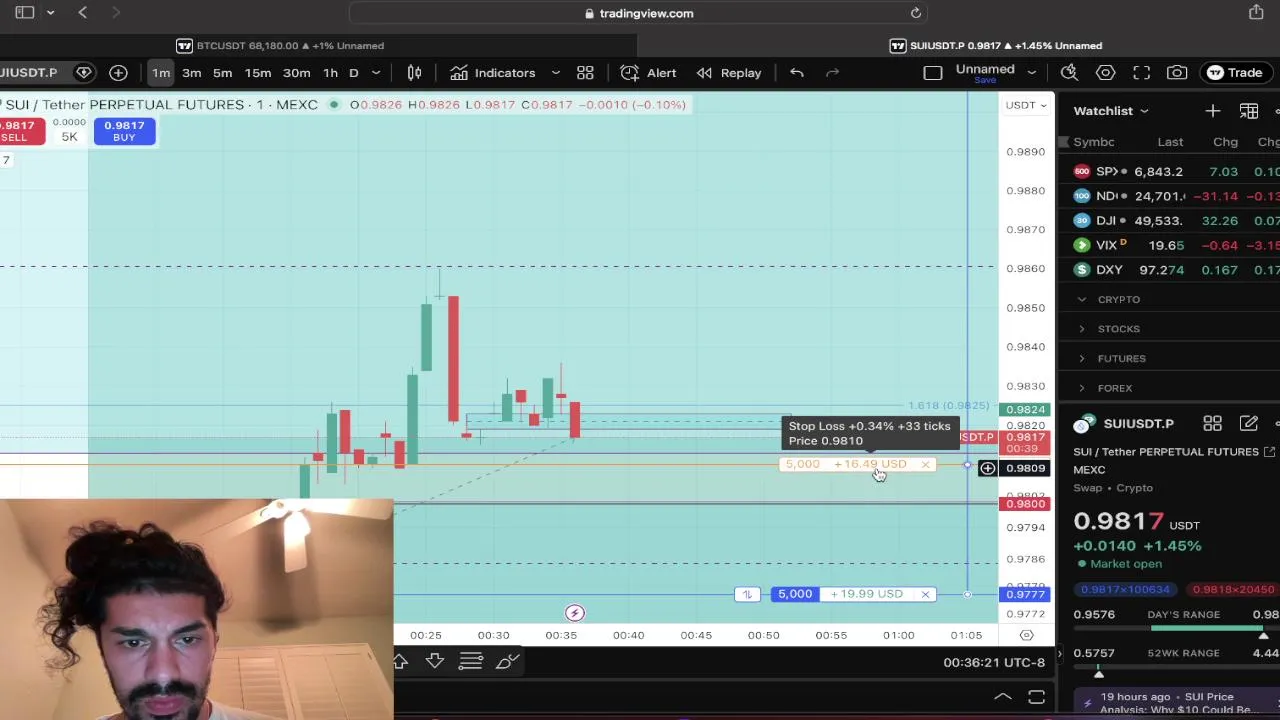Image resolution: width=1280 pixels, height=720 pixels.
Task: Close the 5,000 +19.99 USD order label
Action: 925,594
